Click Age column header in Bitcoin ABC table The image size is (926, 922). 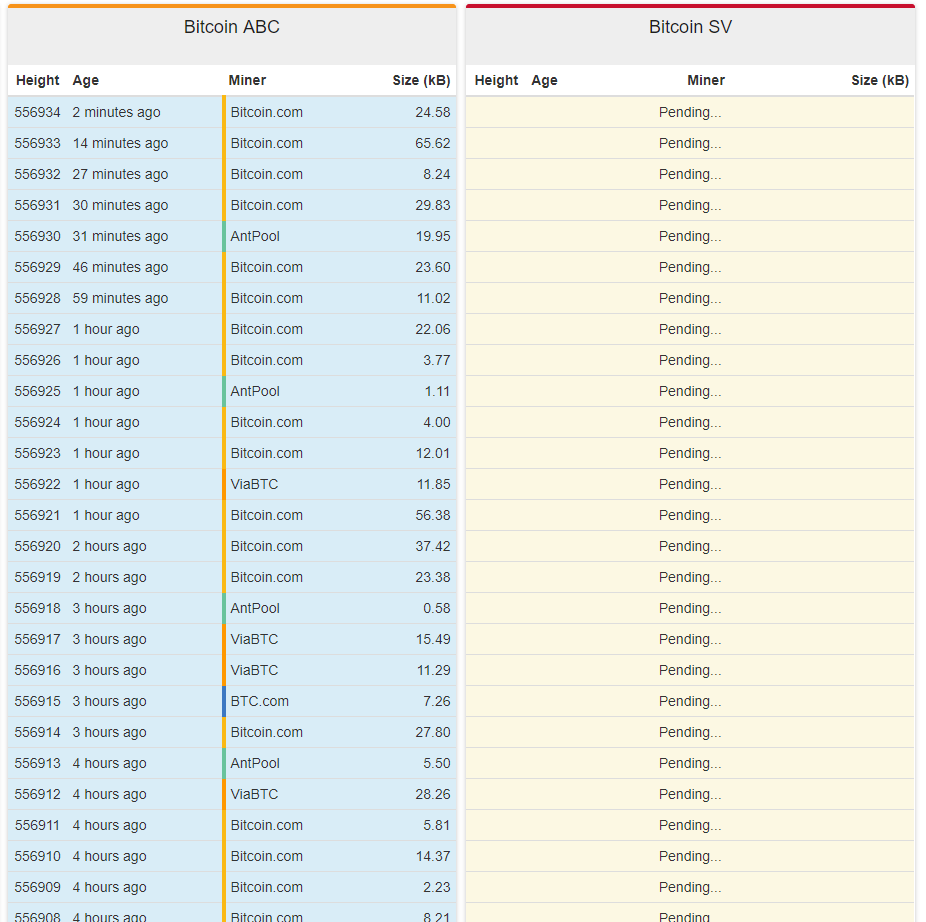[x=86, y=80]
